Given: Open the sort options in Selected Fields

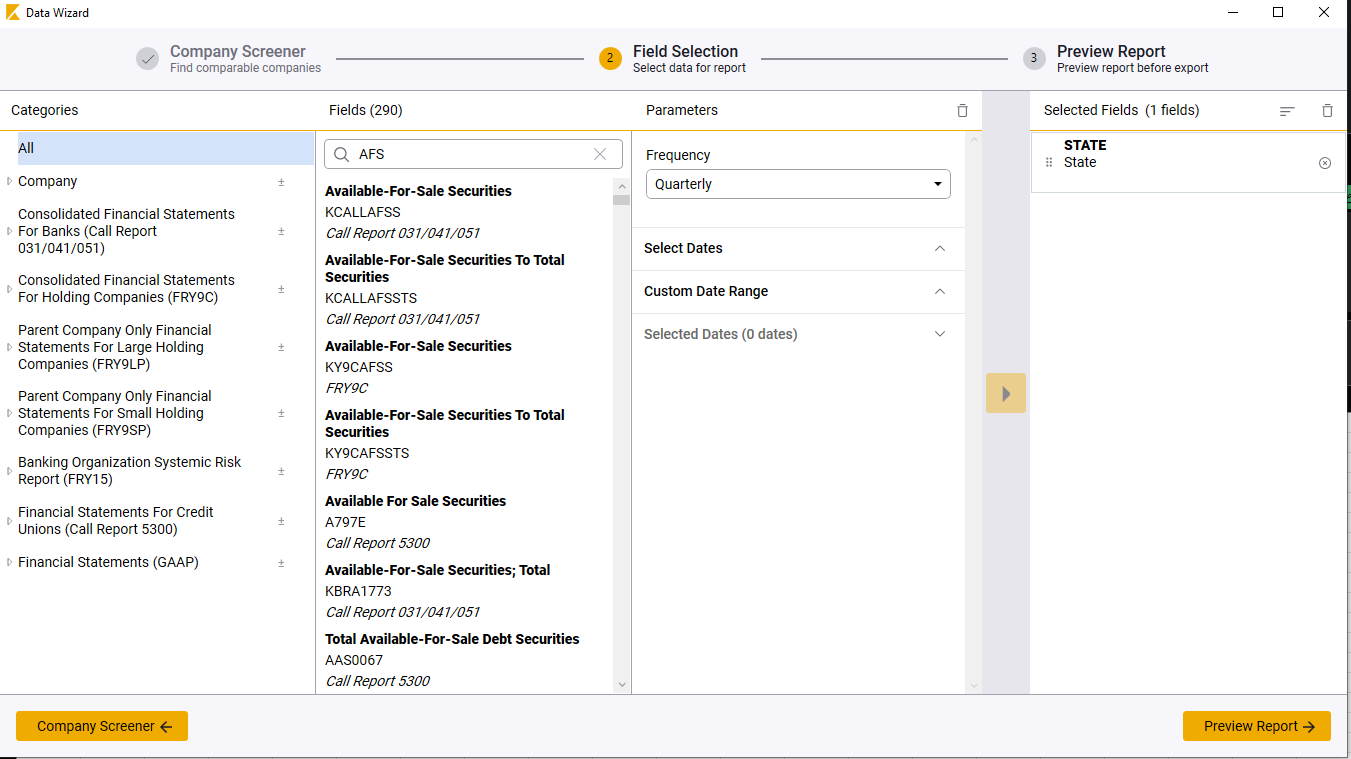Looking at the screenshot, I should (1287, 110).
